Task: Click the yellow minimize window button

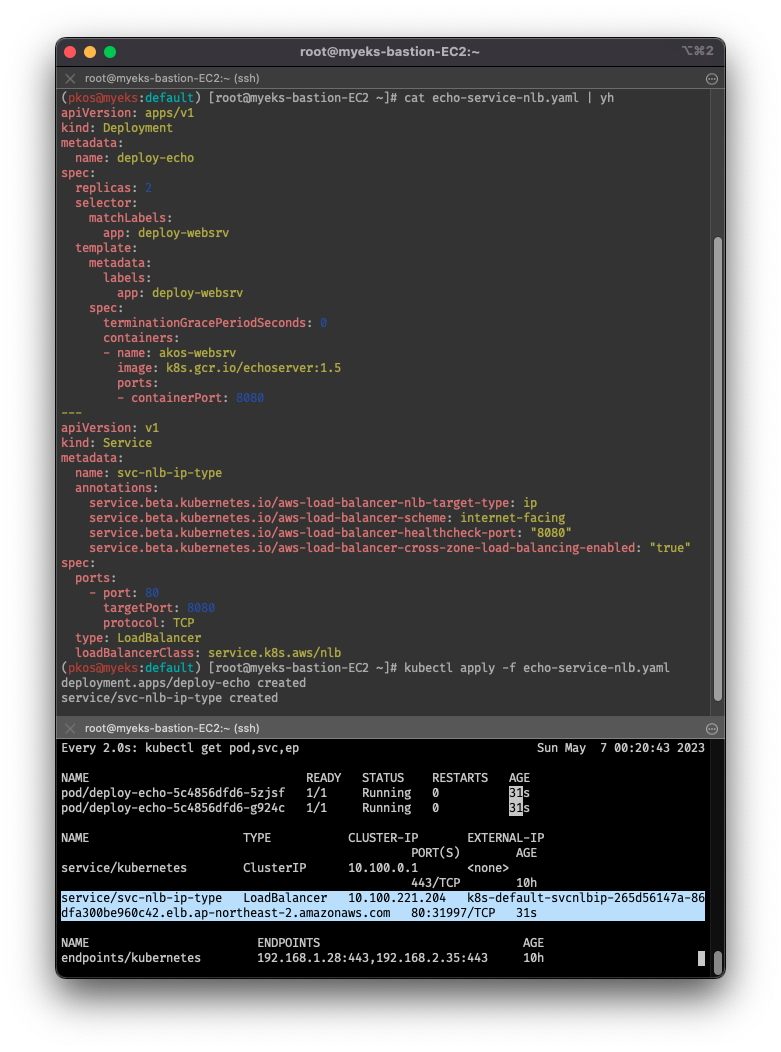Action: click(90, 52)
